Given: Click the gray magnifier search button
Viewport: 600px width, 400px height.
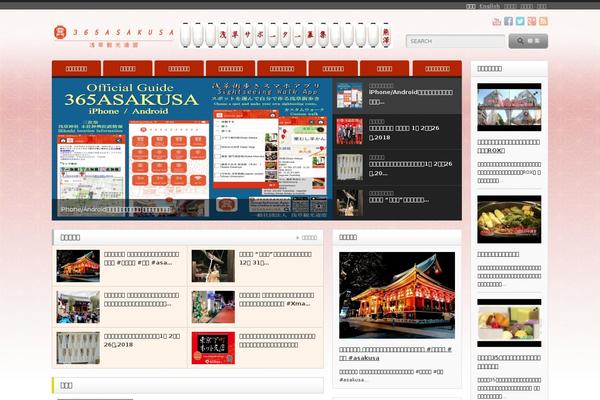Looking at the screenshot, I should tap(528, 41).
